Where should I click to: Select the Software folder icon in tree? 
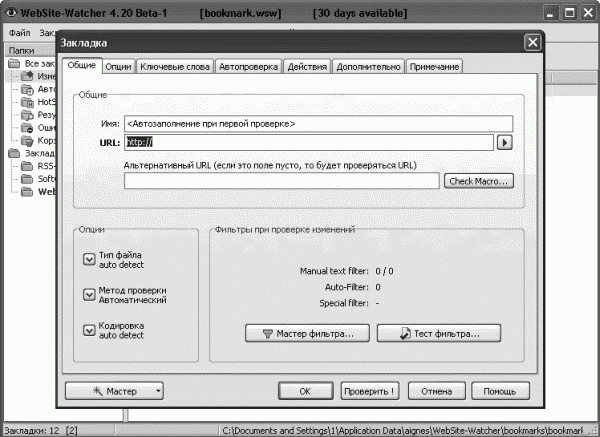27,179
